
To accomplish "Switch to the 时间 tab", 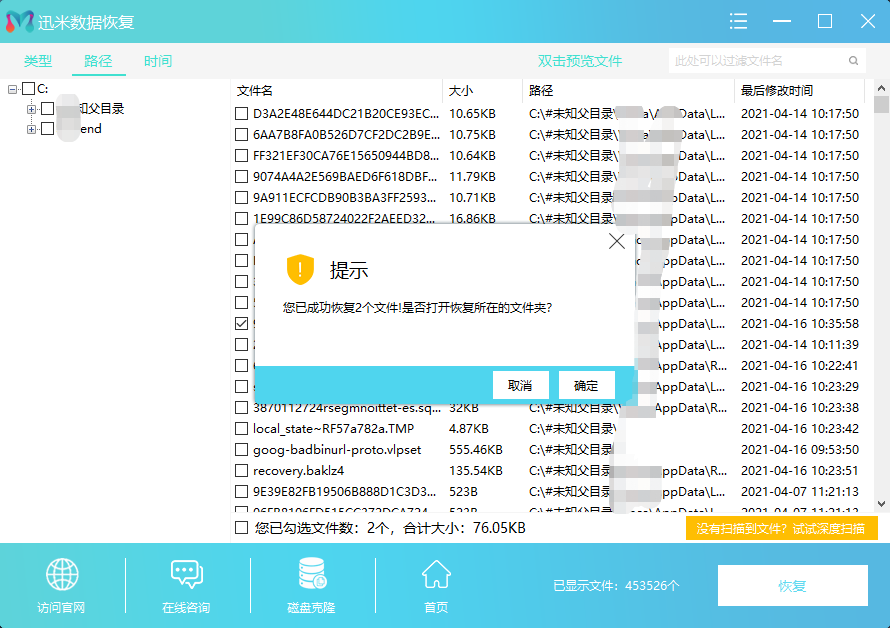I will click(x=157, y=61).
